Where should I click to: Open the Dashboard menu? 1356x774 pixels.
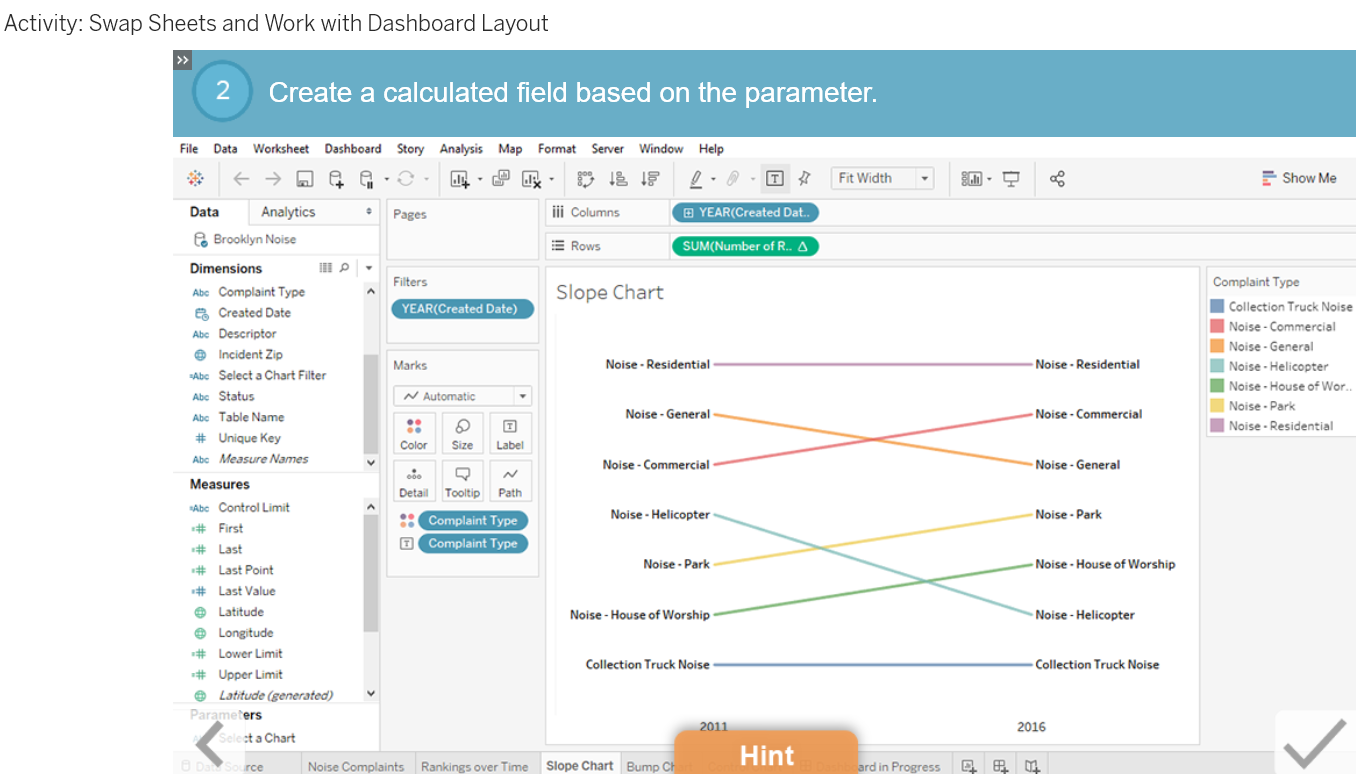(353, 149)
